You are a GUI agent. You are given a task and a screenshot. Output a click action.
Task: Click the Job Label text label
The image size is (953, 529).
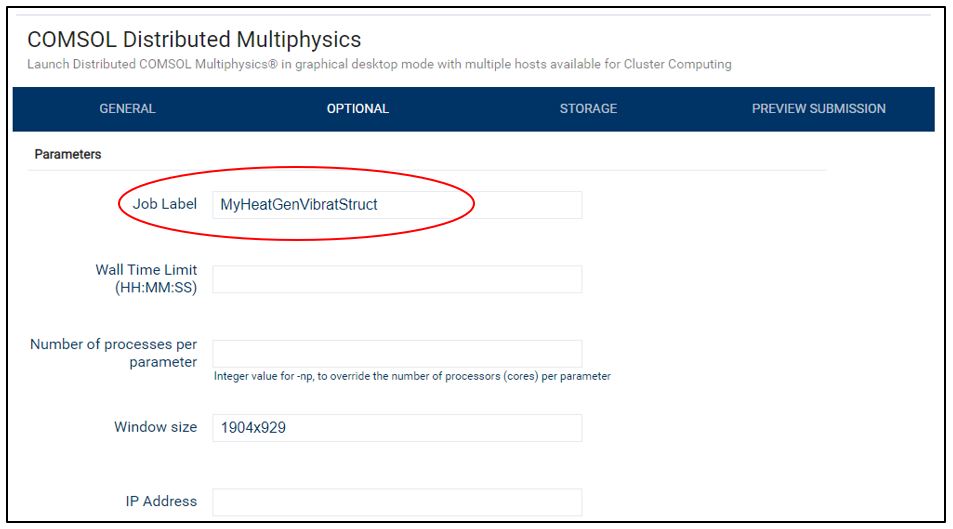pyautogui.click(x=164, y=204)
